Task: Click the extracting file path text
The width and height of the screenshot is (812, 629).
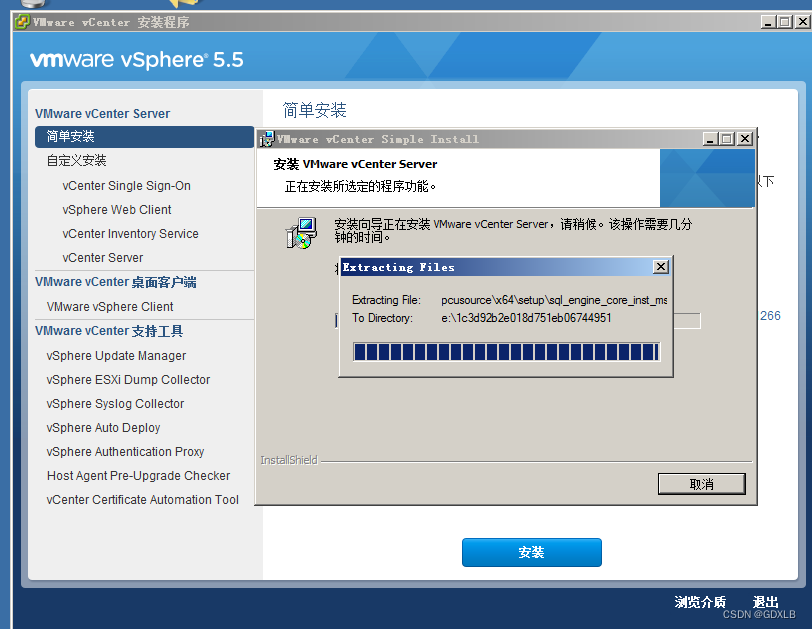Action: (x=554, y=300)
